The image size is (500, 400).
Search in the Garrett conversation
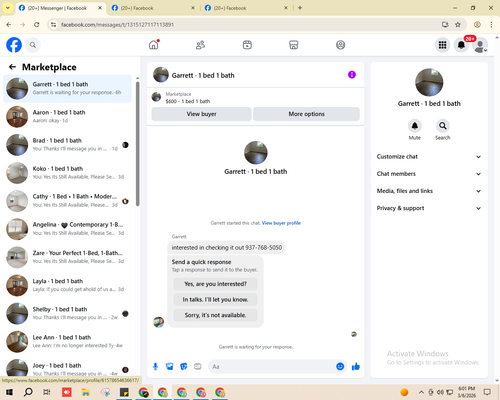[x=443, y=126]
